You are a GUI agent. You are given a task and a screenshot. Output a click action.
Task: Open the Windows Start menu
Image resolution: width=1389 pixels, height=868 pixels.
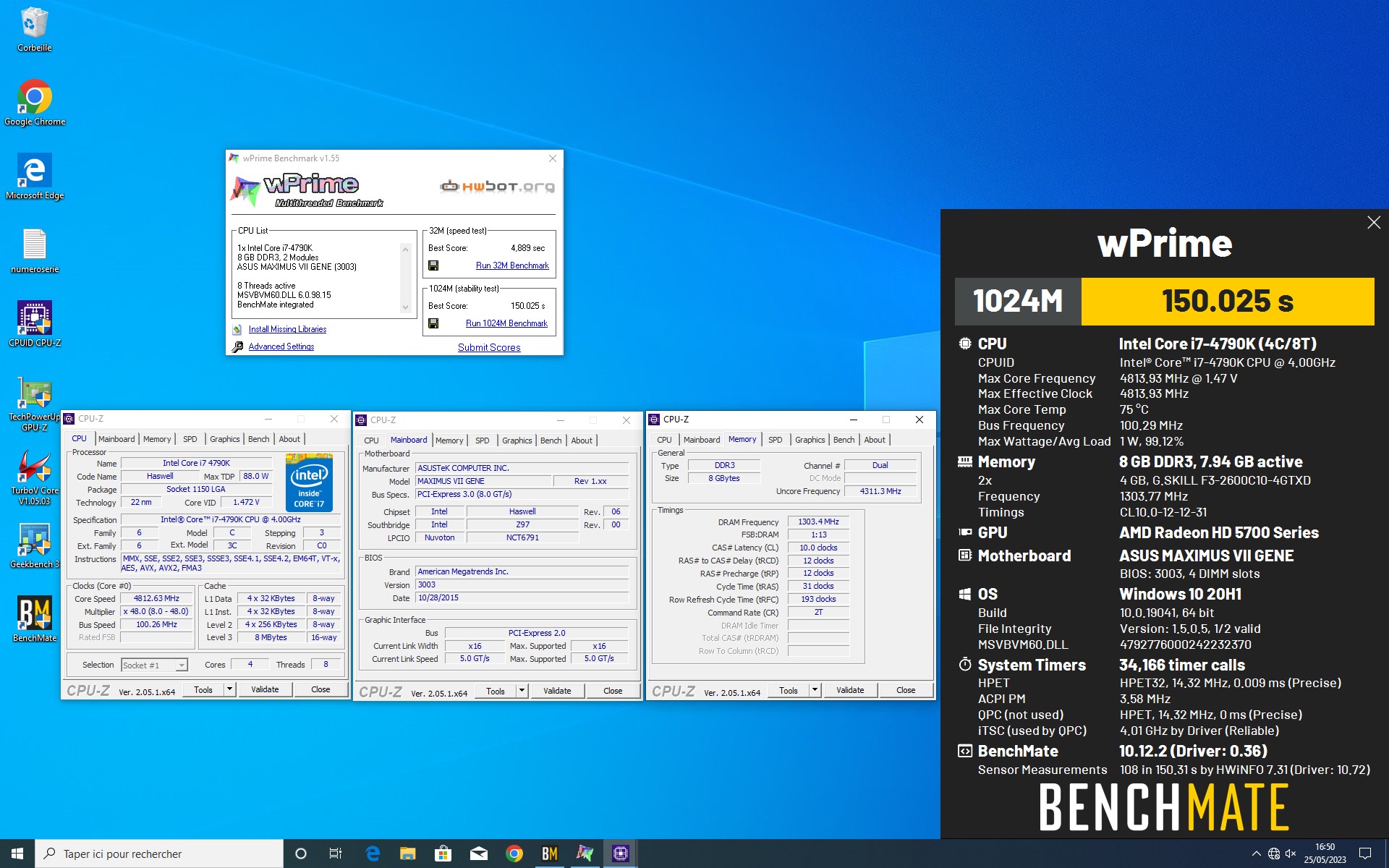point(17,854)
